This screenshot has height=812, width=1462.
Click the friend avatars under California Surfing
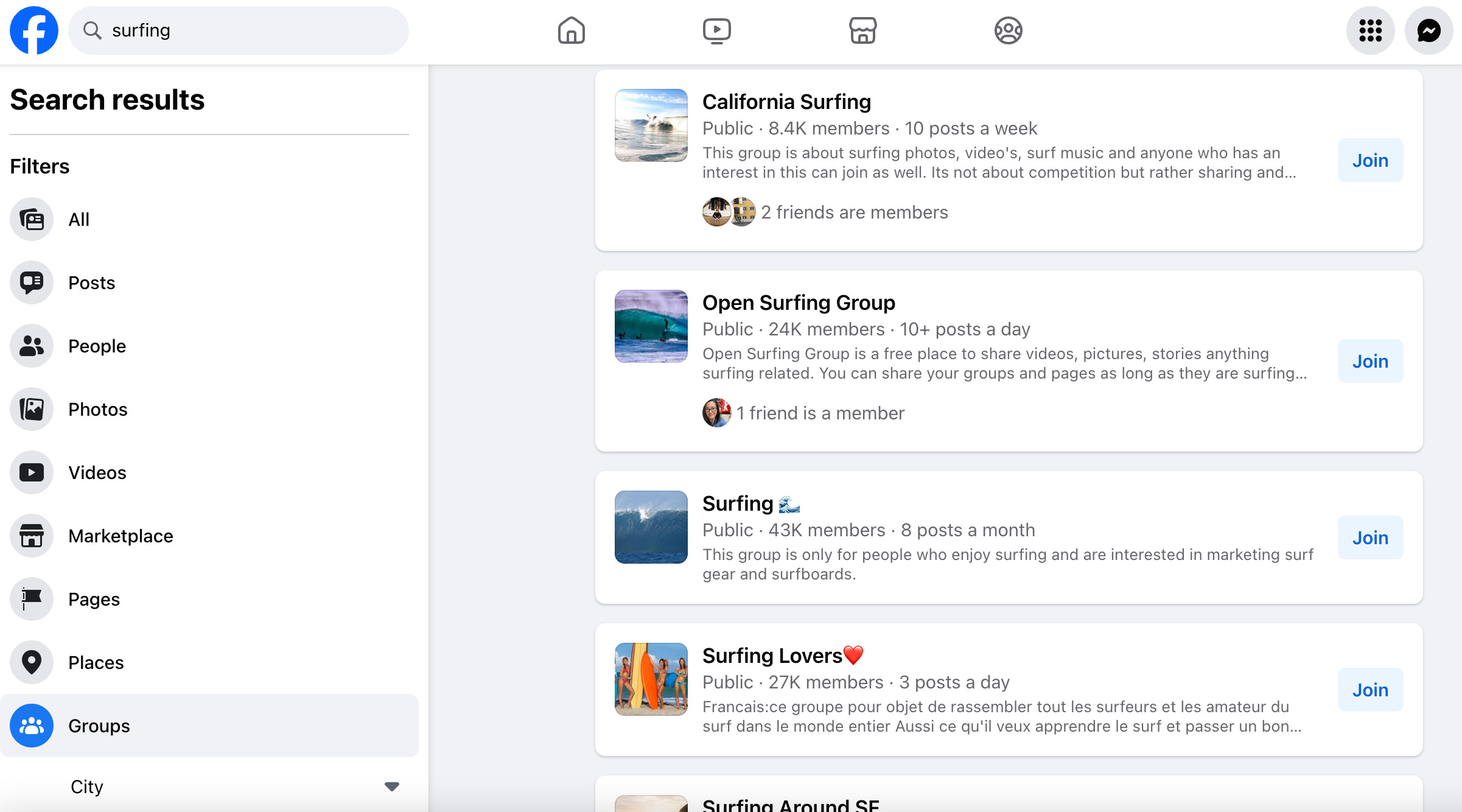[729, 212]
